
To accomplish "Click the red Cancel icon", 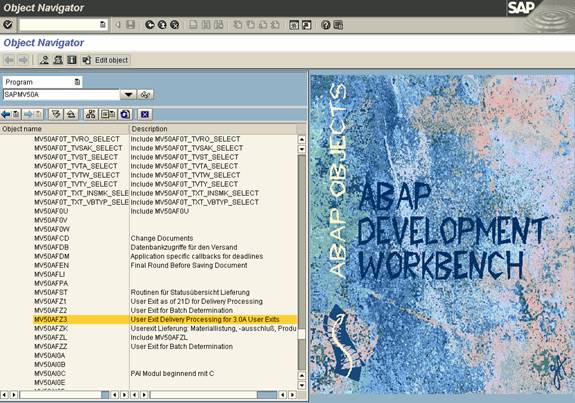I will [x=175, y=25].
